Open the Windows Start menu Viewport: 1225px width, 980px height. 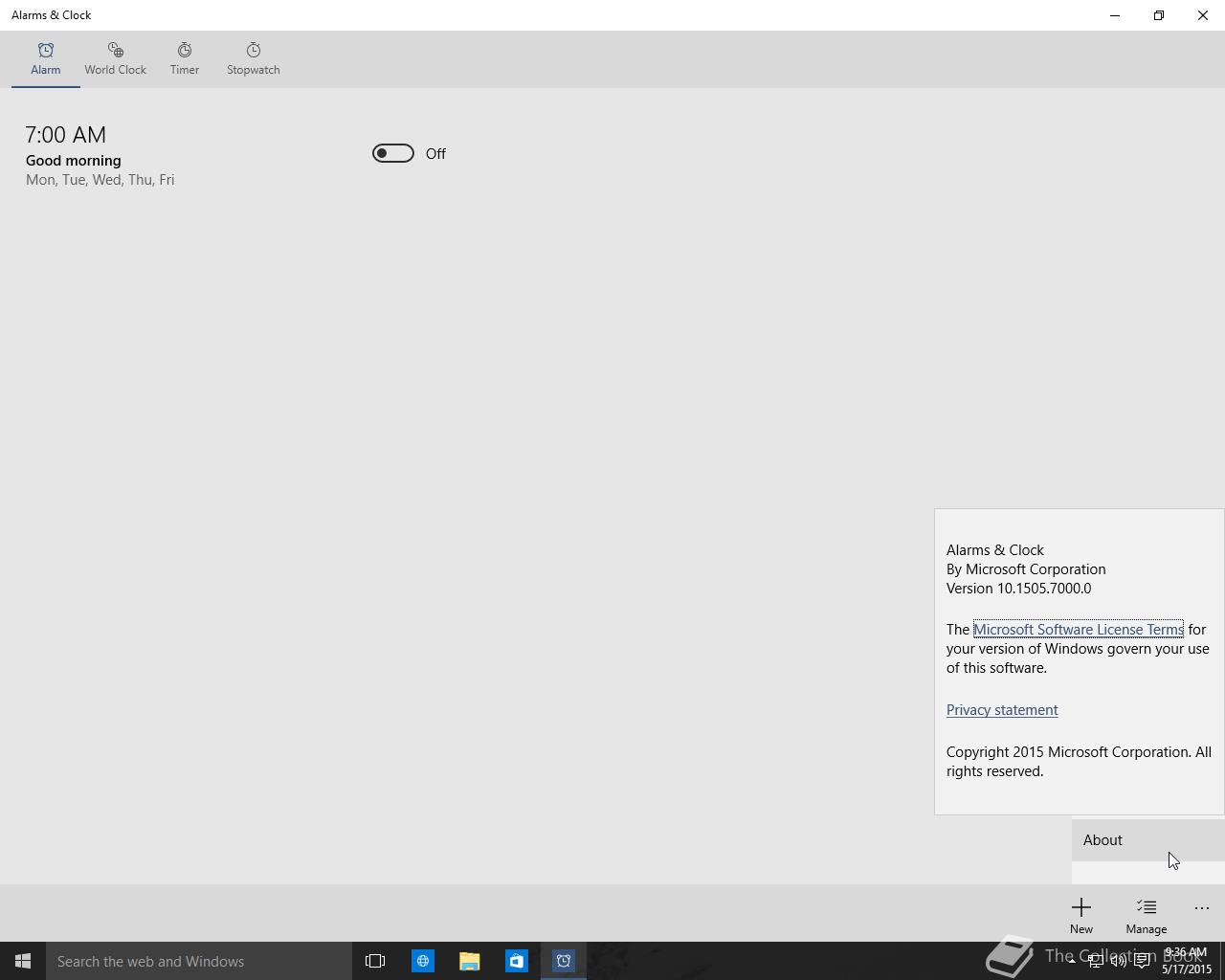pos(23,961)
